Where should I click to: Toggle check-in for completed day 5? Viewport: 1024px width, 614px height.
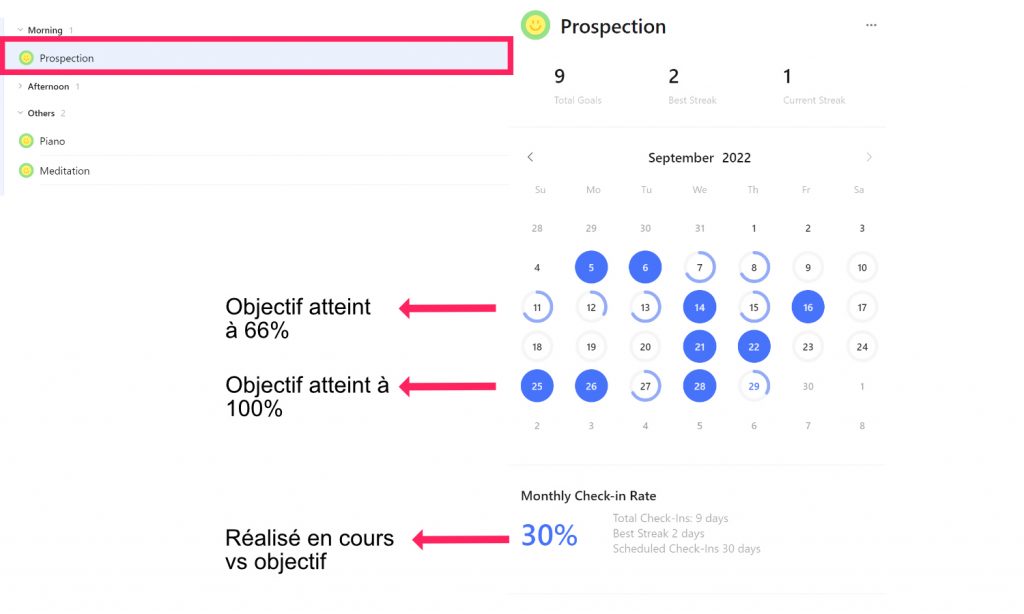click(x=591, y=267)
